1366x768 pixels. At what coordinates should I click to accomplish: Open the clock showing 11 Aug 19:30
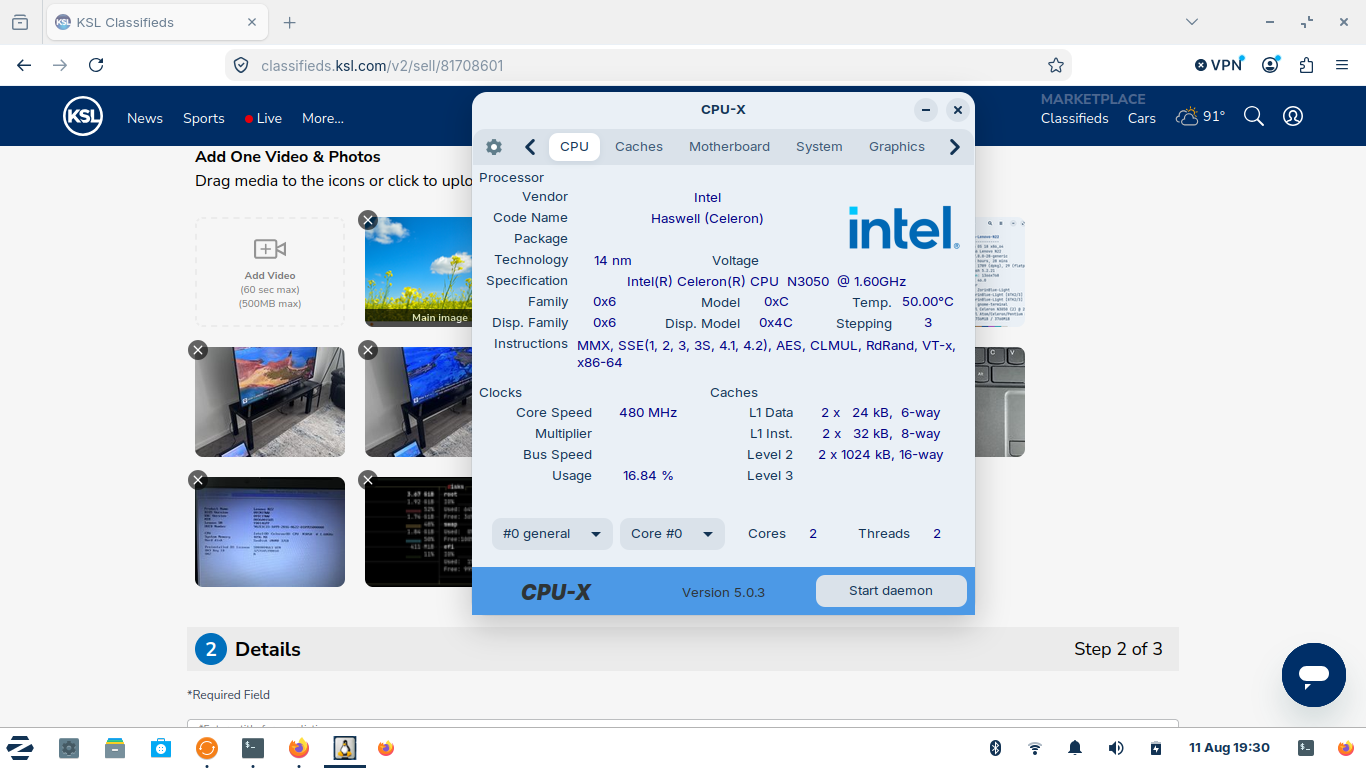coord(1229,748)
